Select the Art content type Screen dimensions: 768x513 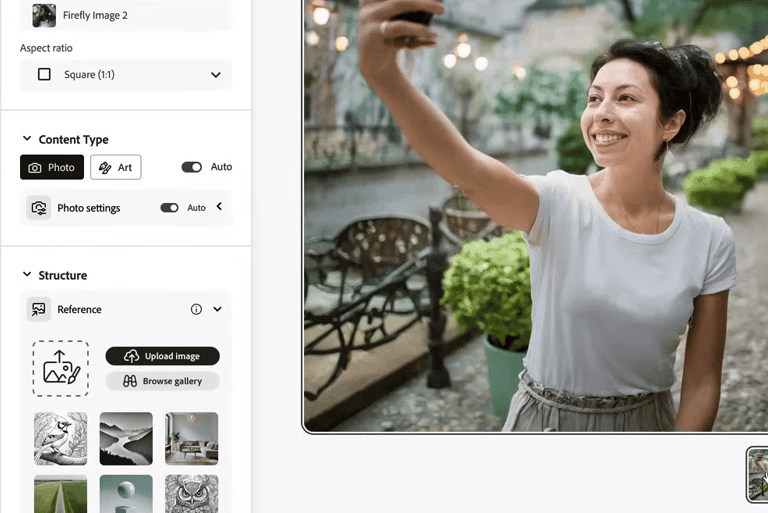click(x=116, y=168)
